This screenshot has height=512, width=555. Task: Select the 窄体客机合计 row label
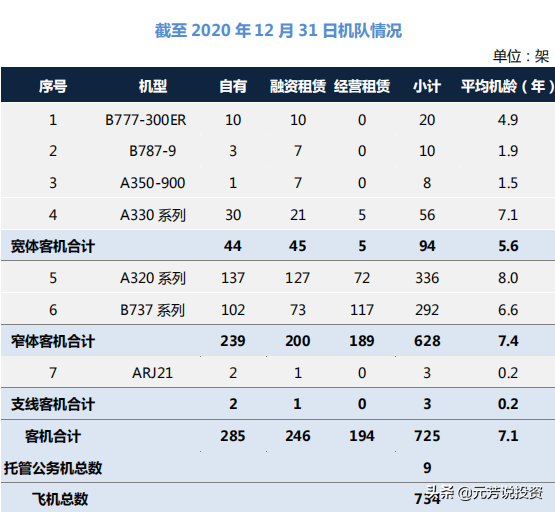coord(52,341)
